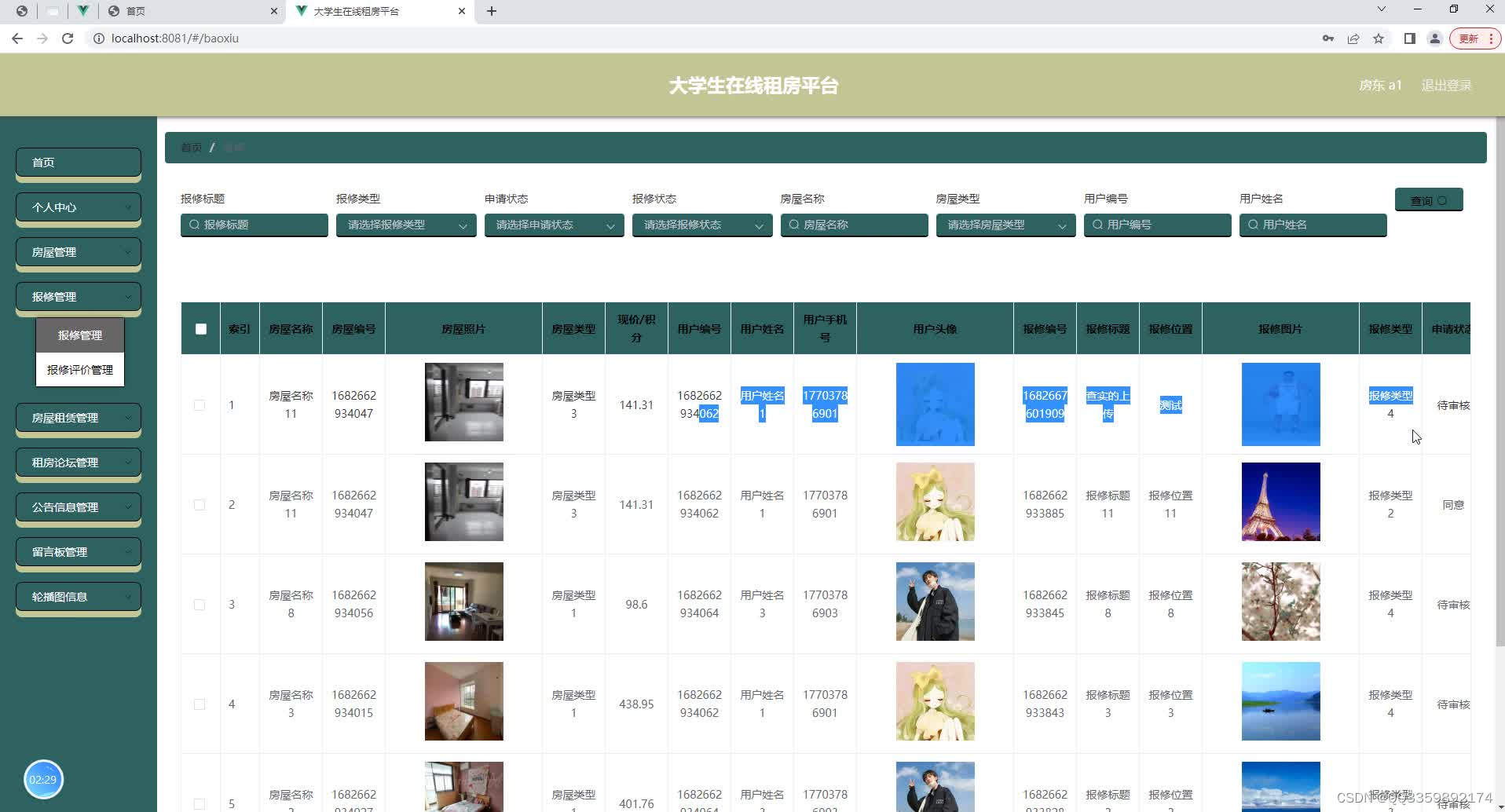Reload the page with refresh icon

tap(68, 38)
